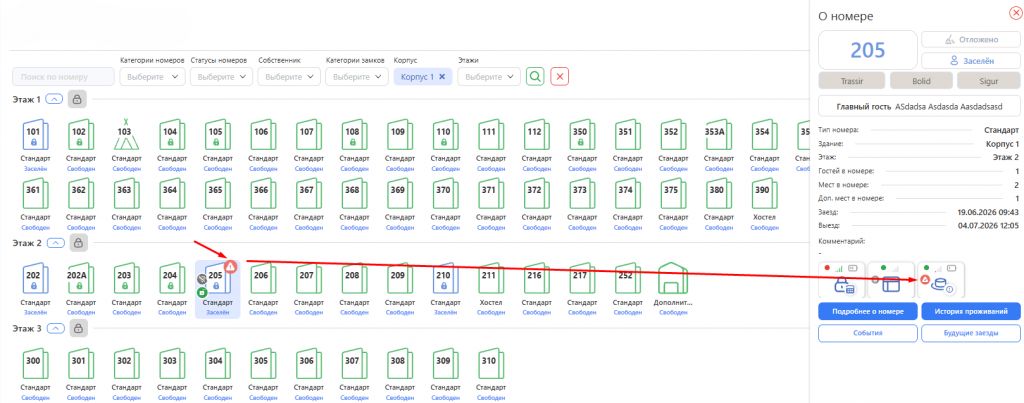Viewport: 1024px width, 403px height.
Task: Open the lock device card in room panel
Action: pyautogui.click(x=842, y=280)
